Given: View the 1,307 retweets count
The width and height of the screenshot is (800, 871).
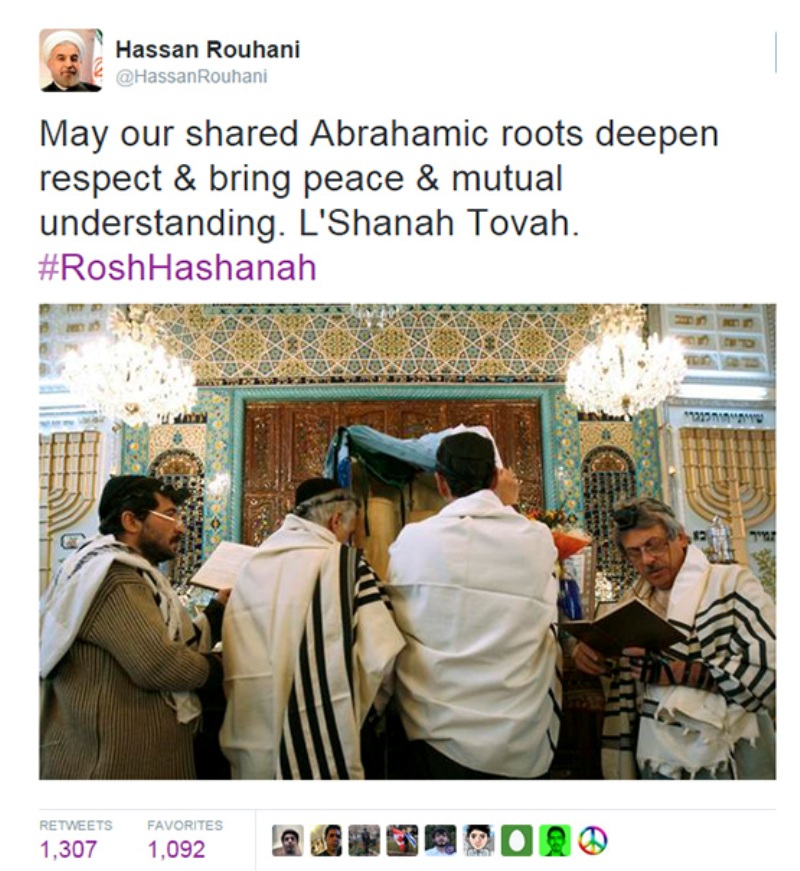Looking at the screenshot, I should (68, 849).
